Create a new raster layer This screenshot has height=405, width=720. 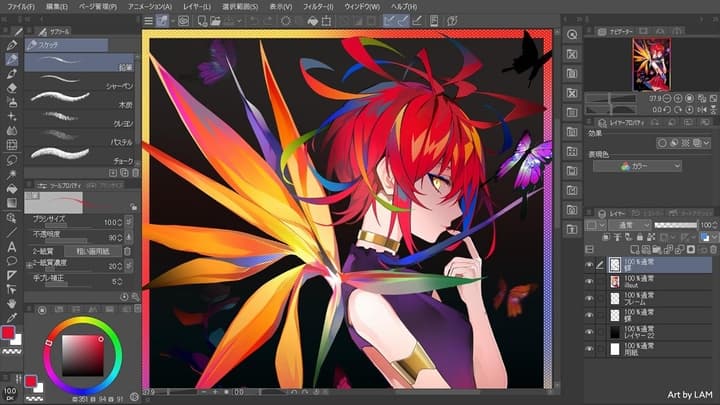pos(635,249)
